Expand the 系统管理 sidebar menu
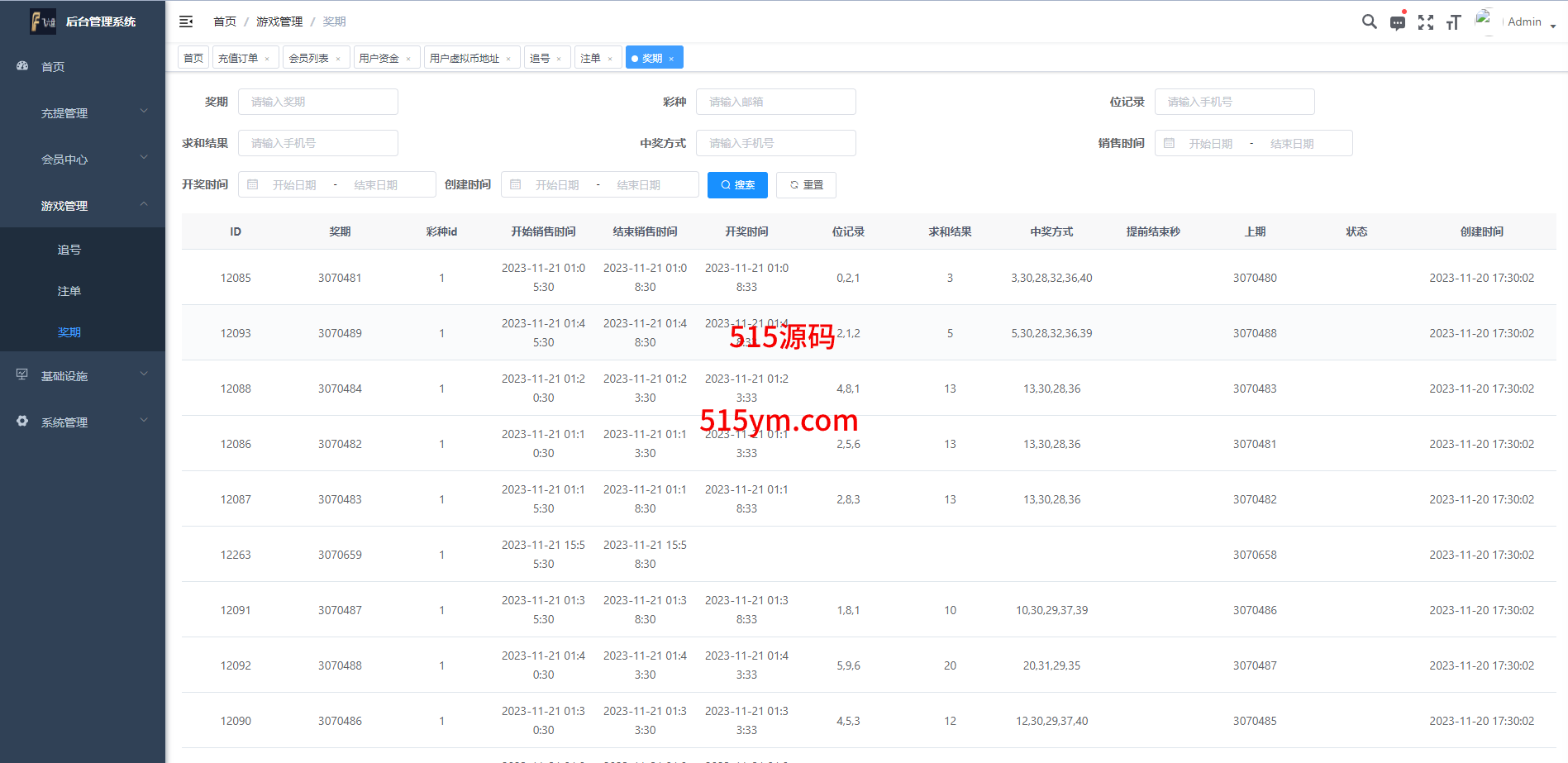The width and height of the screenshot is (1568, 763). [83, 422]
